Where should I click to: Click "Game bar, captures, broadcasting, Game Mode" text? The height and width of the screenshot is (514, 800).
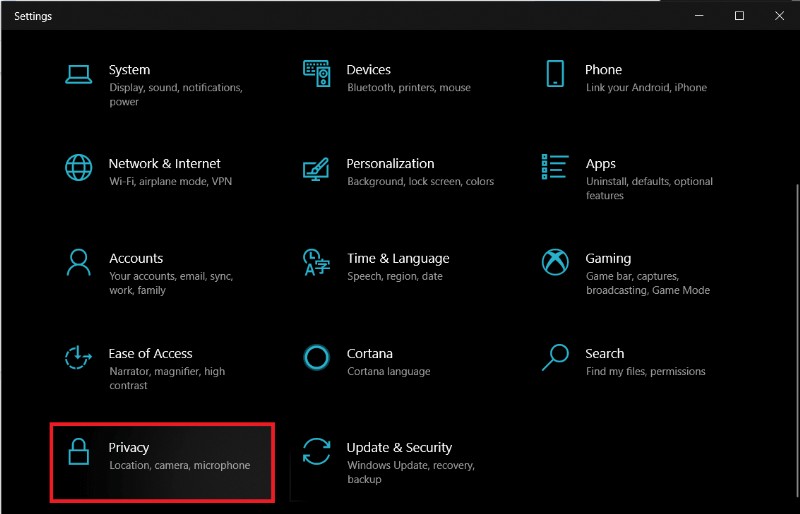pyautogui.click(x=648, y=283)
